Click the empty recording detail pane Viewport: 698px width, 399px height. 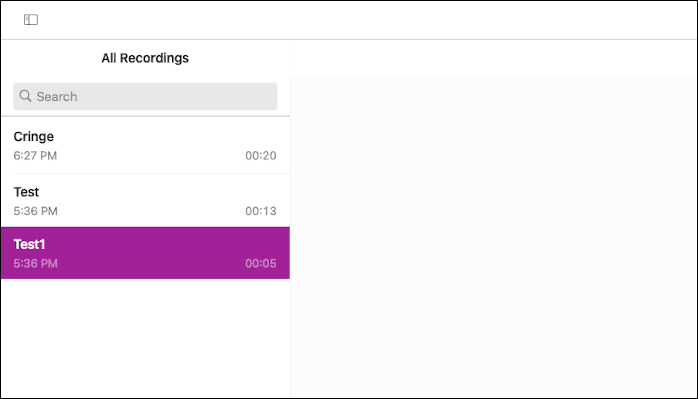pyautogui.click(x=494, y=236)
